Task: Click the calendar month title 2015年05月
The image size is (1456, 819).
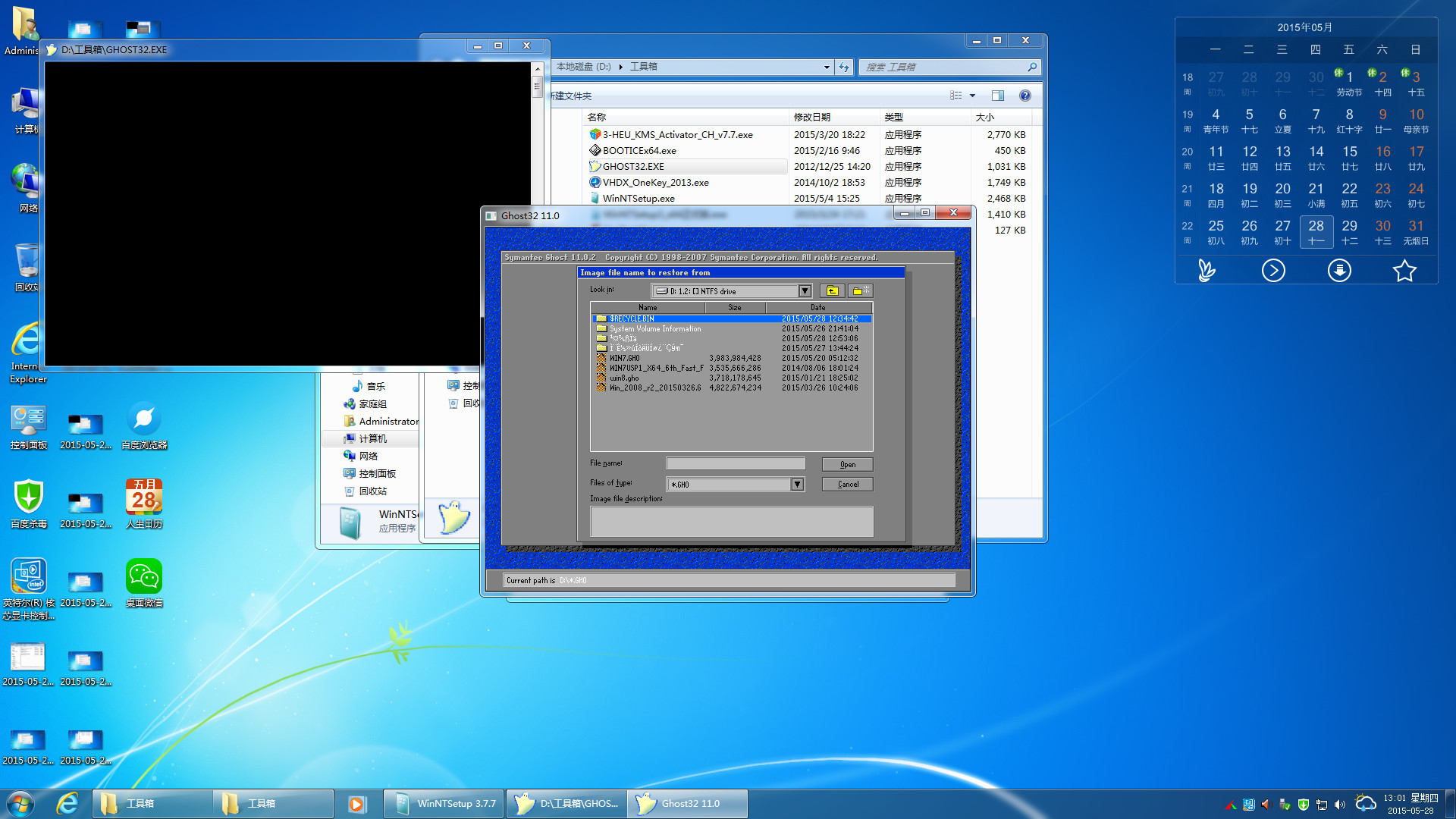Action: point(1305,27)
